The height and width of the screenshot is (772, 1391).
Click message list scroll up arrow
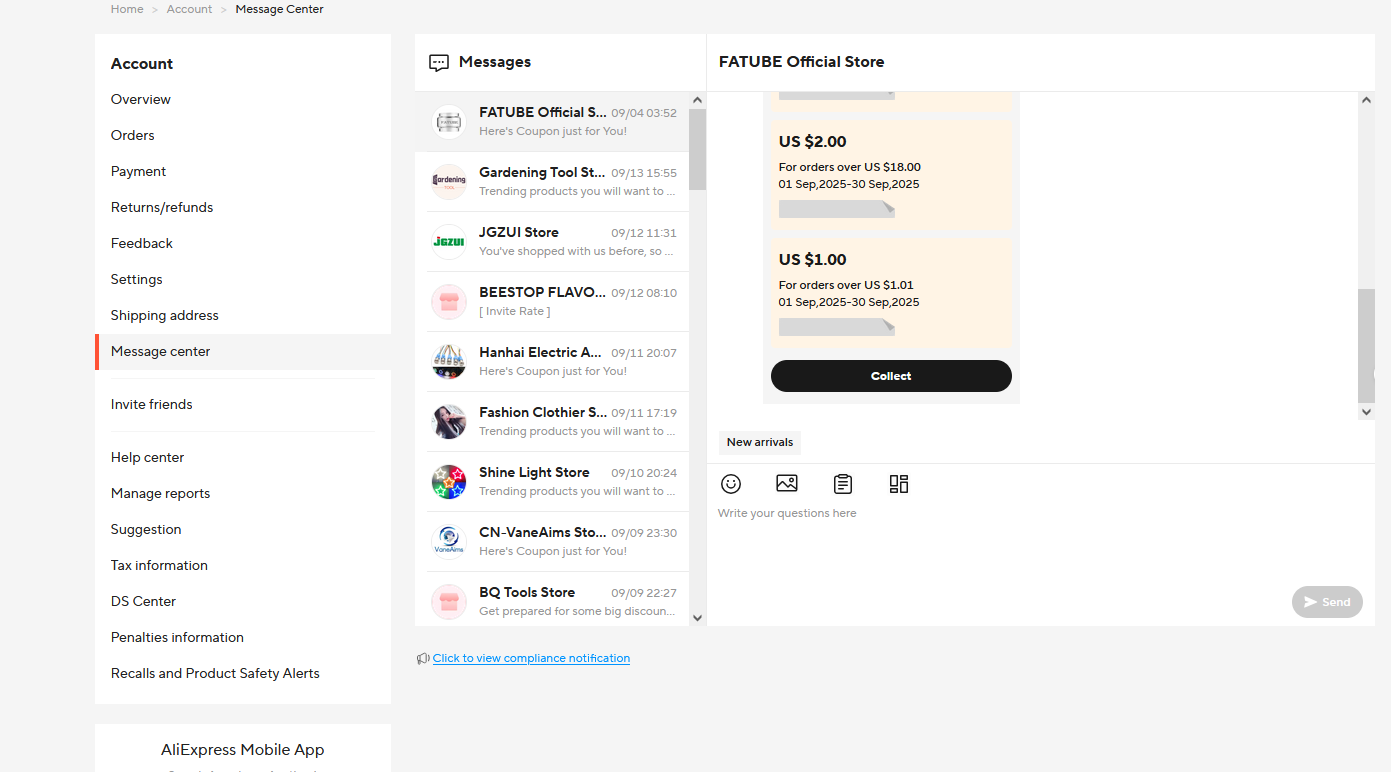(x=698, y=100)
